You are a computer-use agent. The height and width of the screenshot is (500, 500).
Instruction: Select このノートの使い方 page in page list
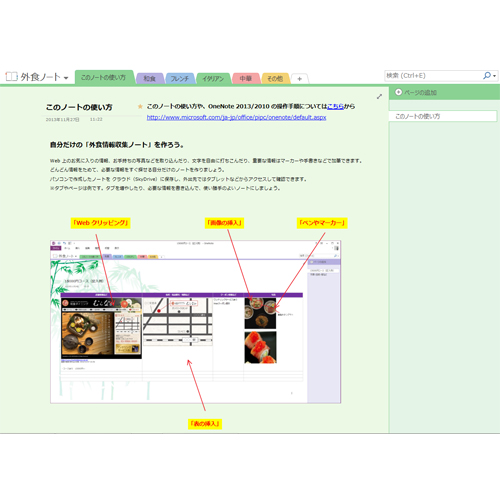pos(443,116)
